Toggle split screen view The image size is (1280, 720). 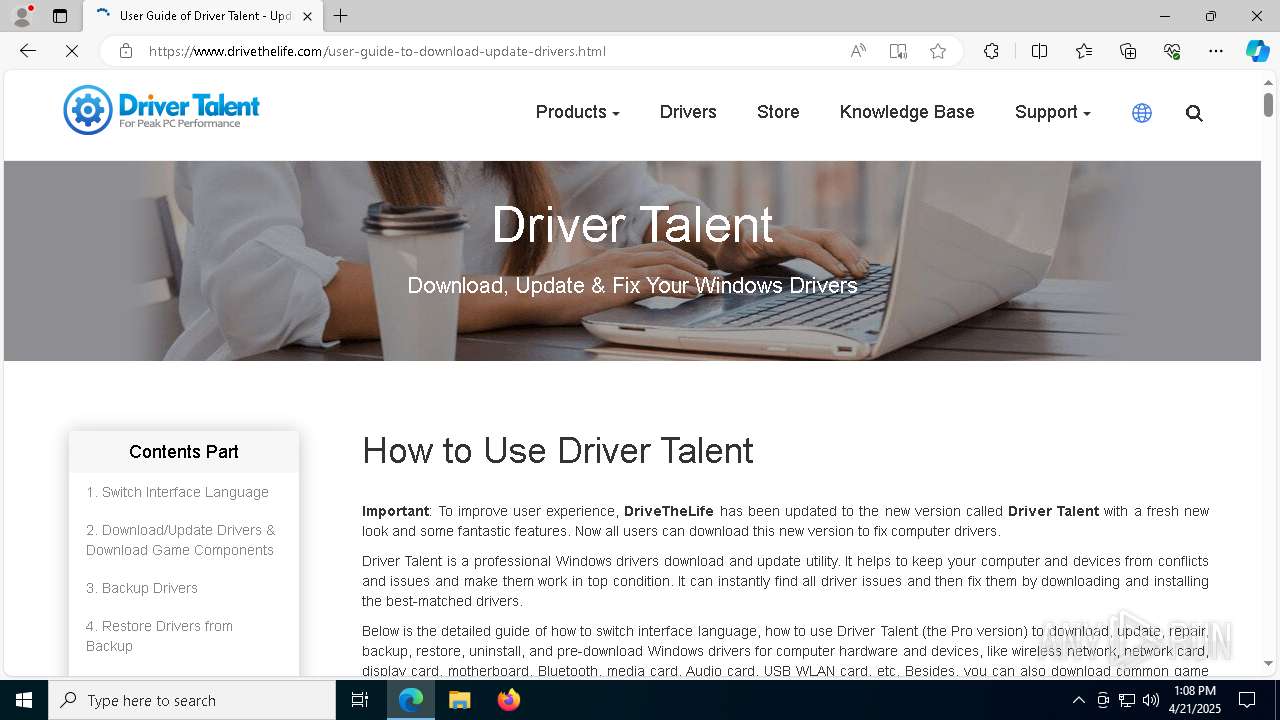(1039, 51)
